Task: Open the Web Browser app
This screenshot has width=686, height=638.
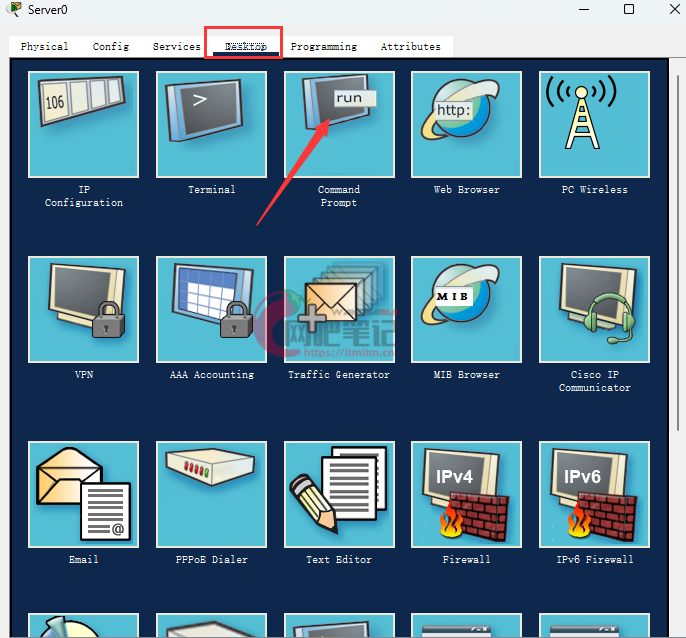Action: (466, 125)
